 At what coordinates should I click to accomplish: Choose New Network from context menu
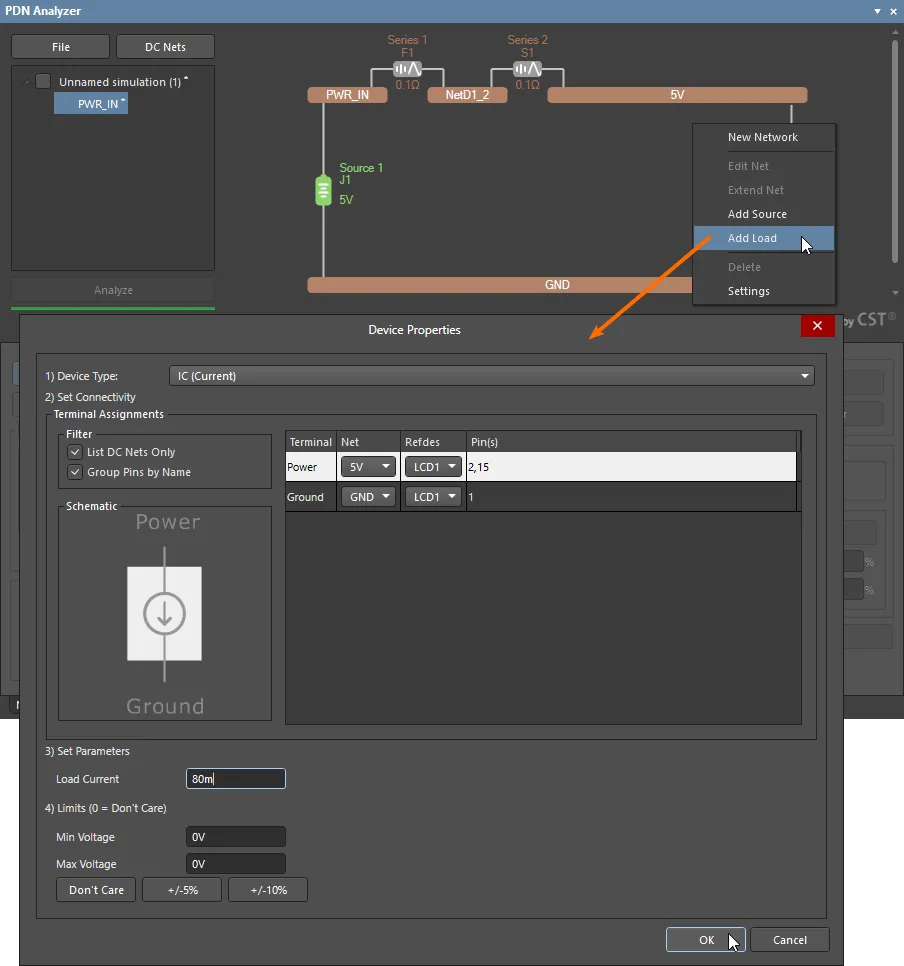tap(762, 137)
